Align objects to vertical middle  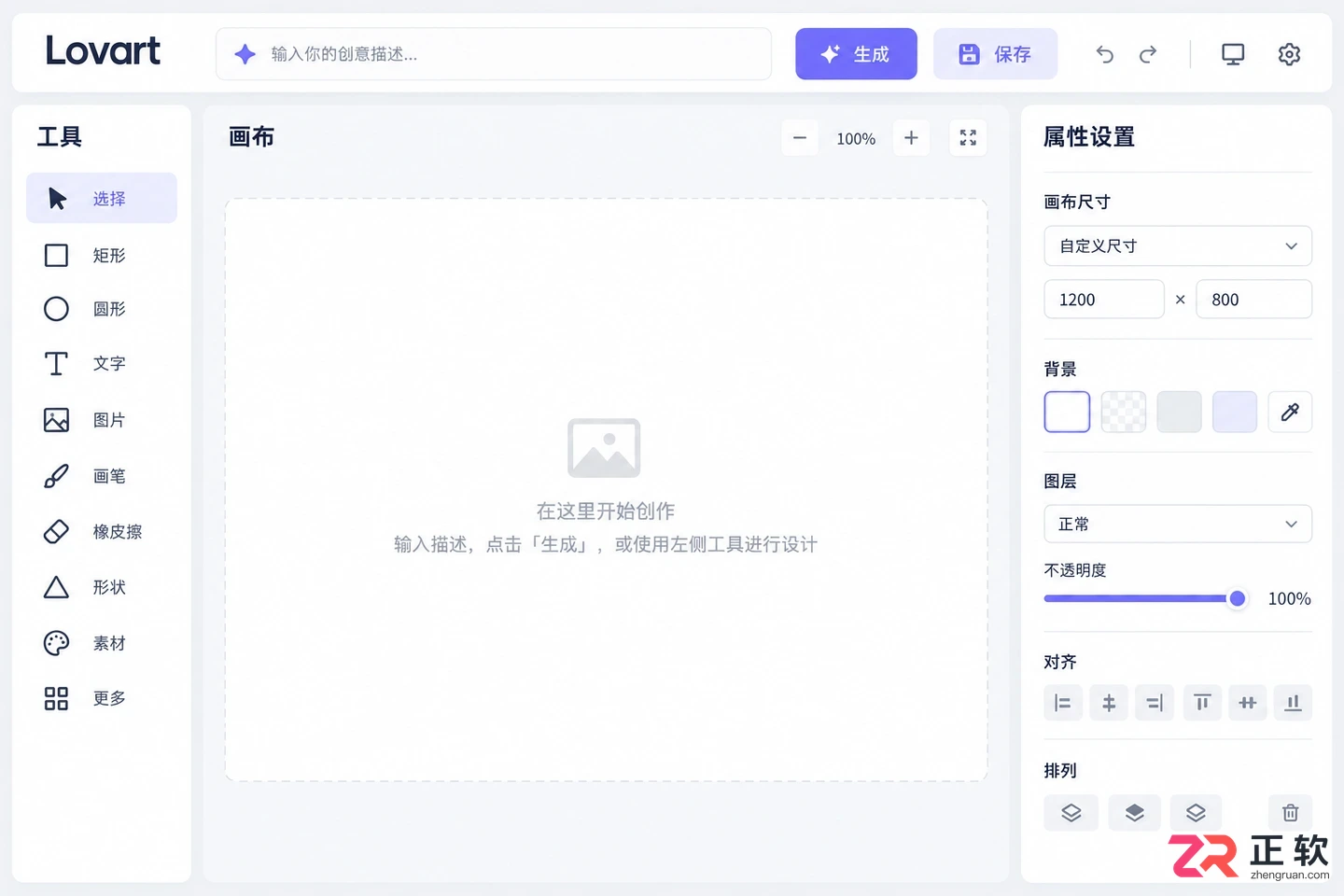tap(1248, 703)
